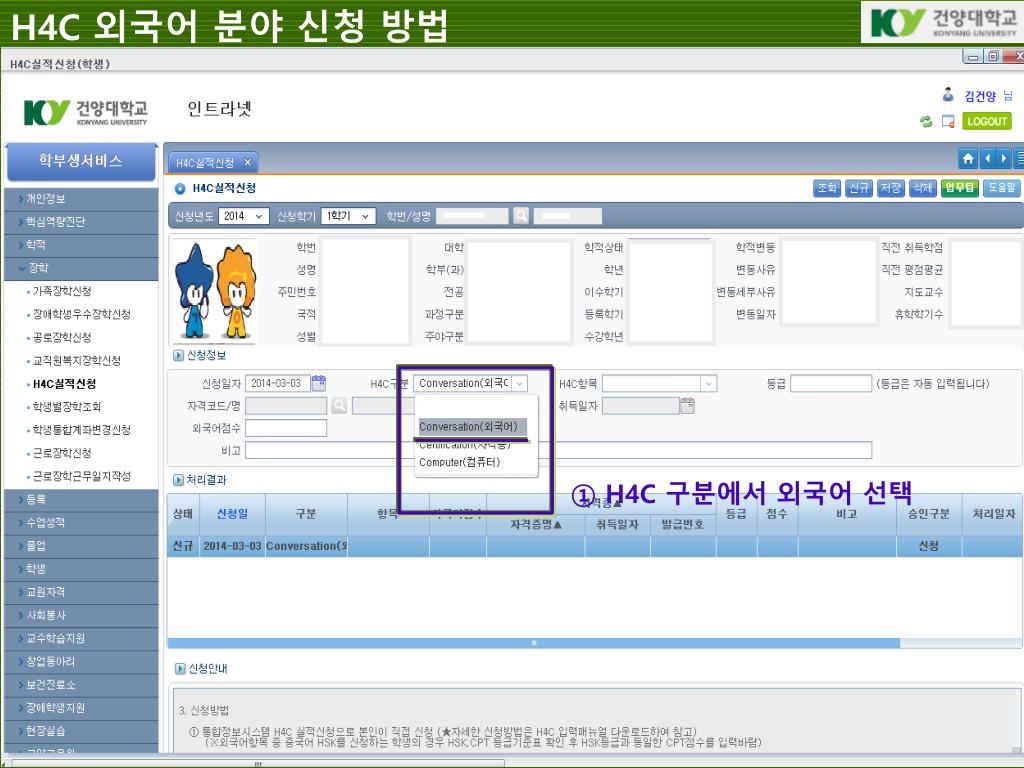The image size is (1024, 768).
Task: Click the left arrow tab navigation icon
Action: tap(987, 159)
